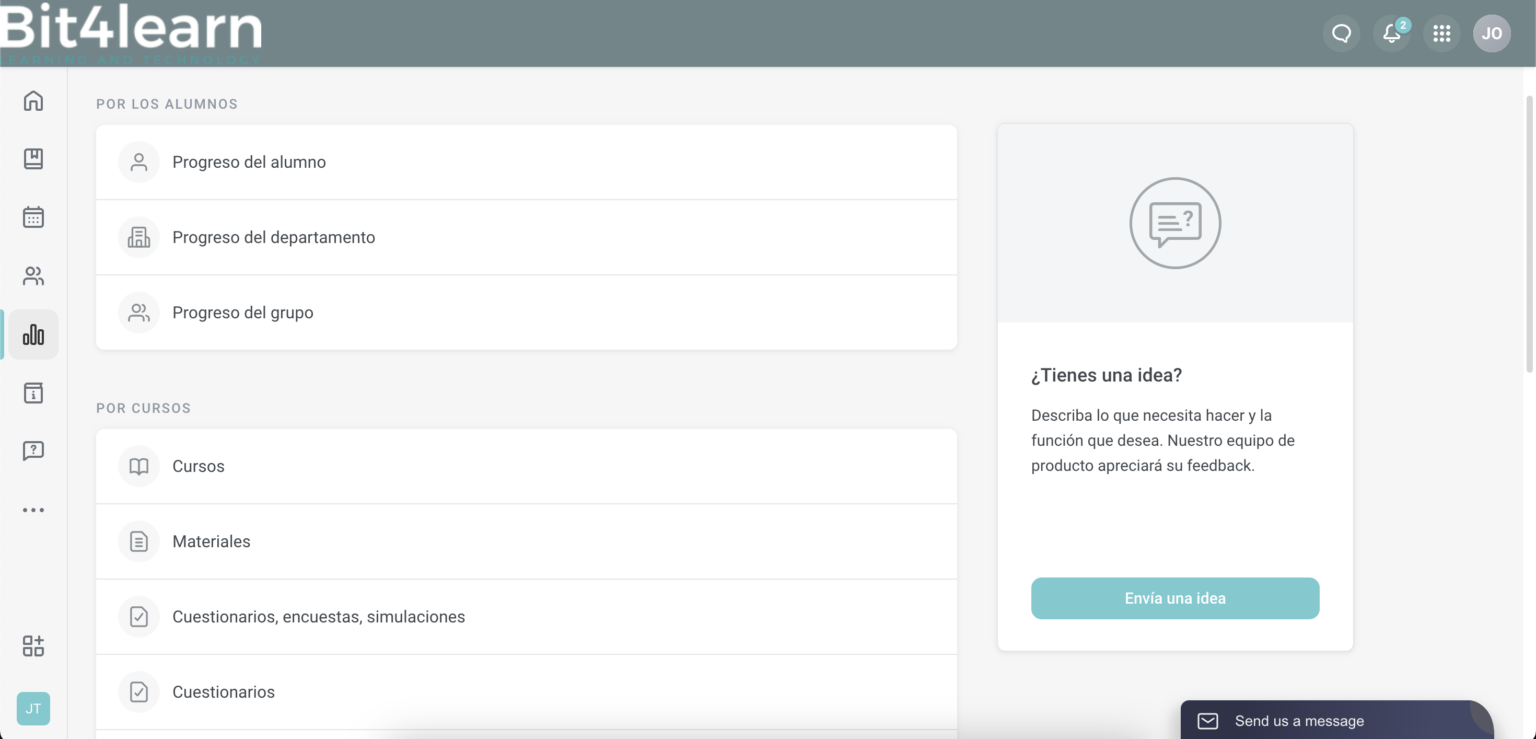Open the courses book icon in sidebar

pyautogui.click(x=33, y=159)
